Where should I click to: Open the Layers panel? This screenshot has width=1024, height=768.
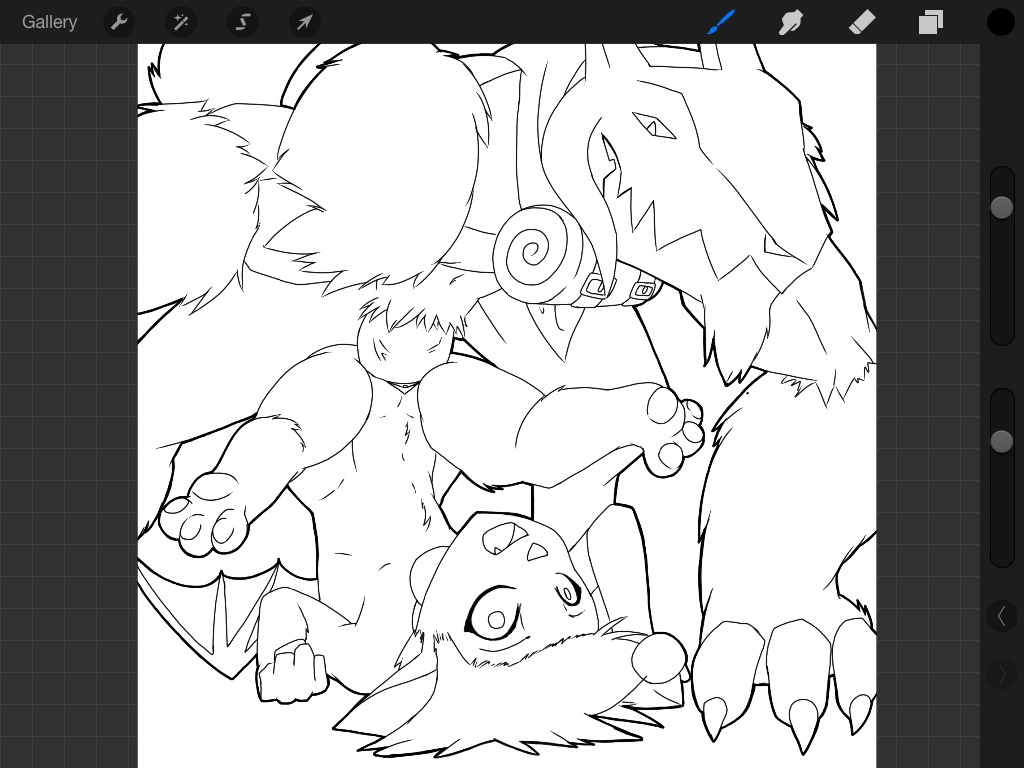[x=931, y=22]
